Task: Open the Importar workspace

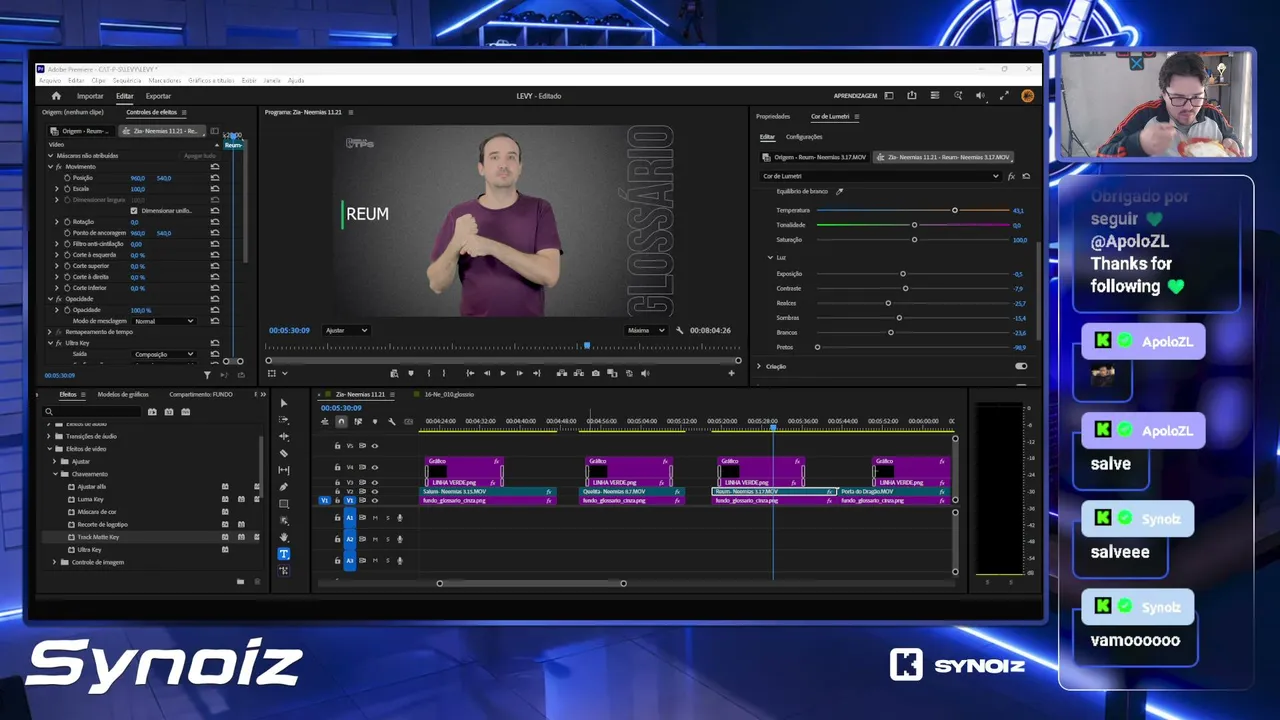Action: point(90,96)
